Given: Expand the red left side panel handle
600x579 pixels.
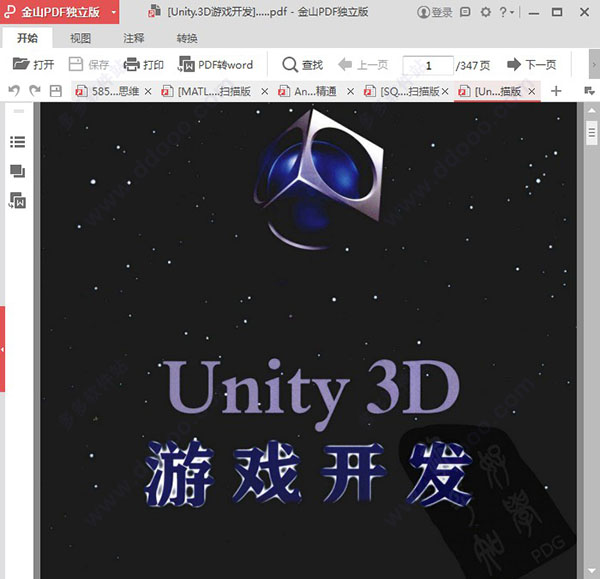Looking at the screenshot, I should coord(2,349).
